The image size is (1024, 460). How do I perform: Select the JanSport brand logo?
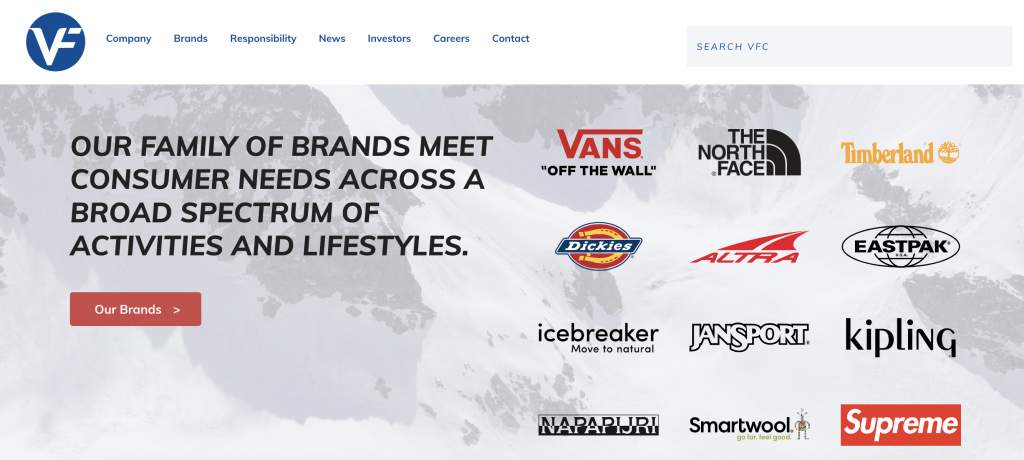tap(749, 337)
